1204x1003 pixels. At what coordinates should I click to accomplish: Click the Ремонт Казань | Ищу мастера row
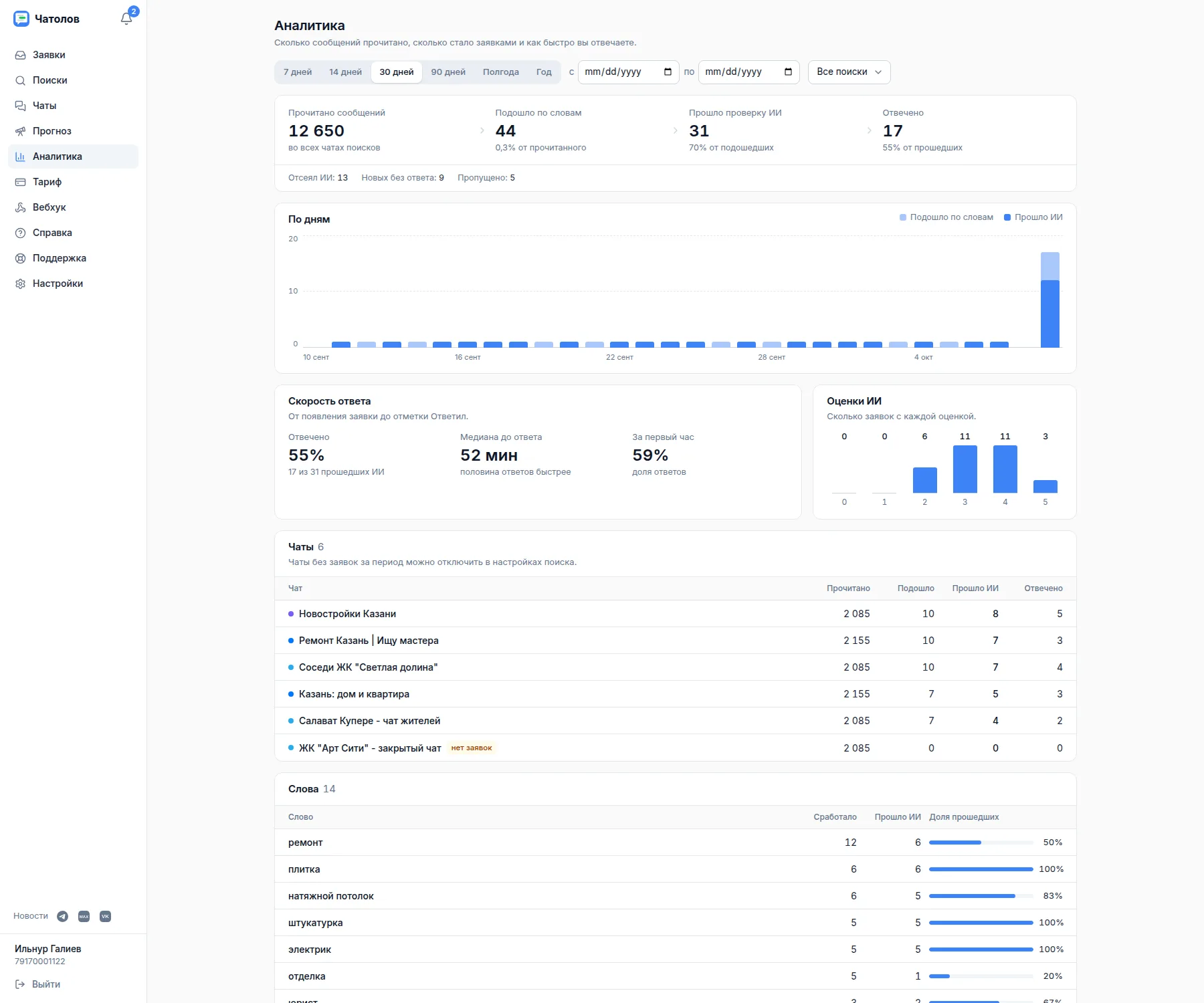click(x=675, y=641)
